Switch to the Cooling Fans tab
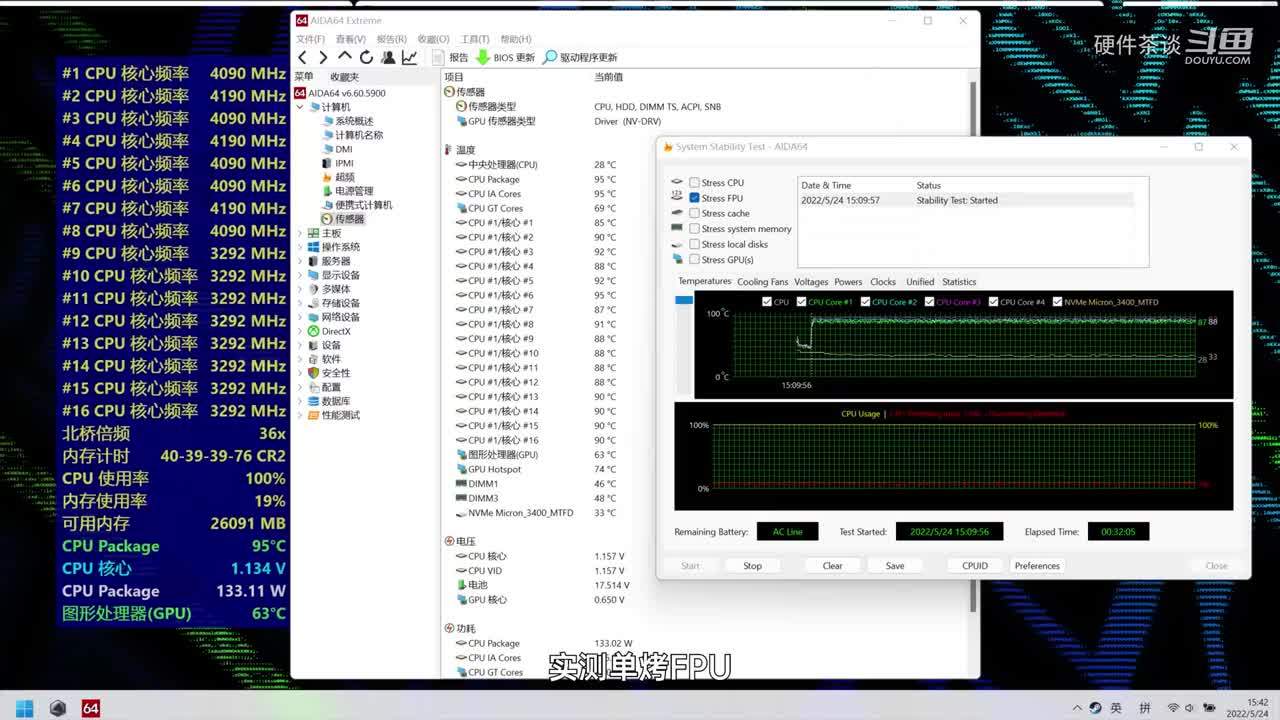This screenshot has height=720, width=1280. (763, 282)
